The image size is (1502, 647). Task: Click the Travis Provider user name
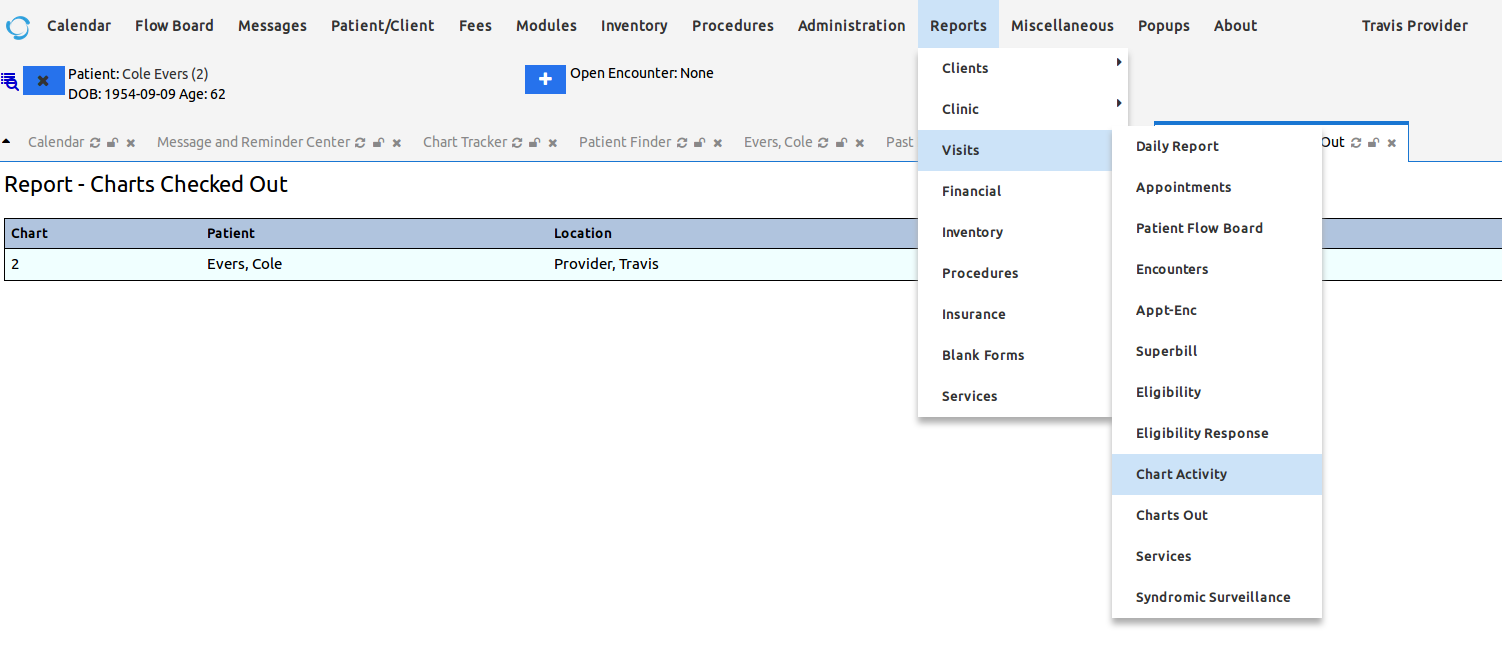1414,26
